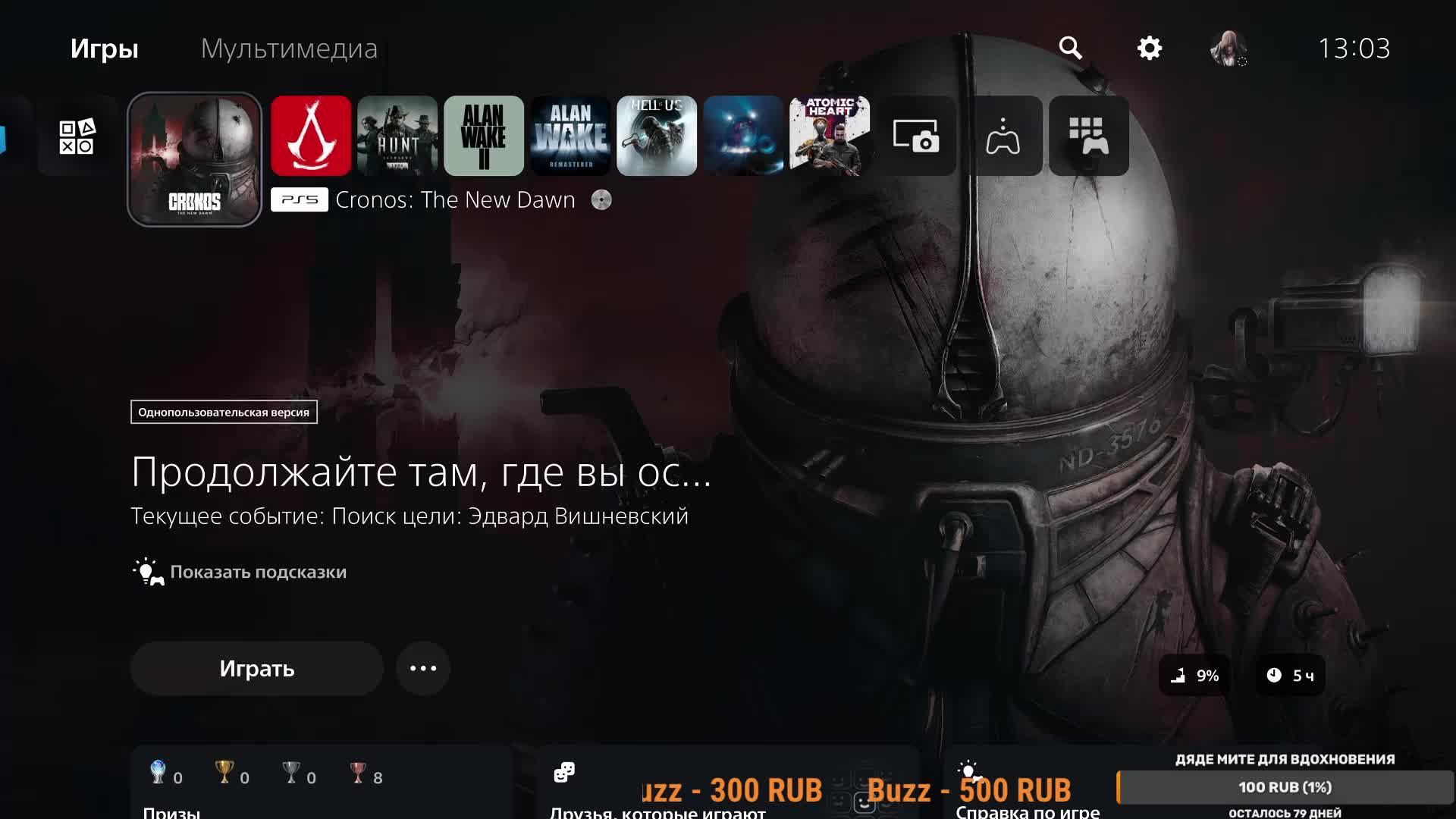The width and height of the screenshot is (1456, 819).
Task: Open the 9% trophy progress indicator
Action: tap(1197, 675)
